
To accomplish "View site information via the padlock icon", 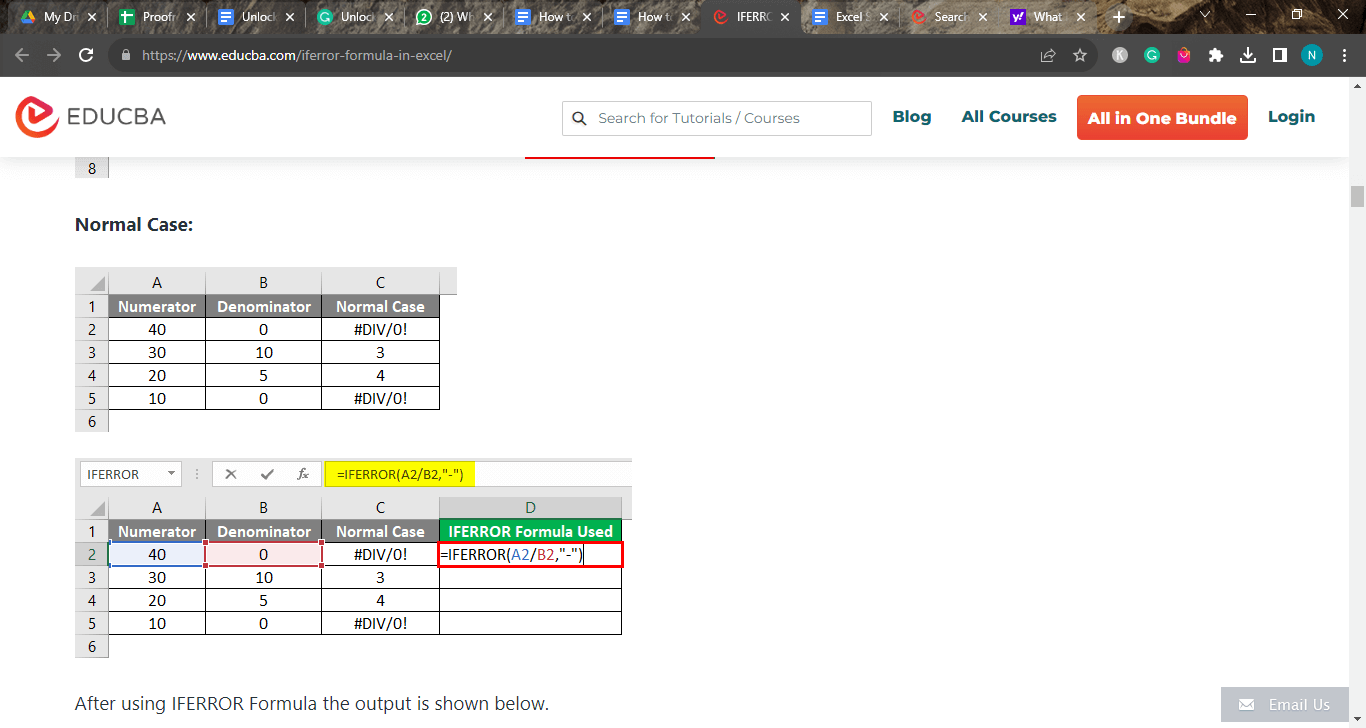I will 126,55.
